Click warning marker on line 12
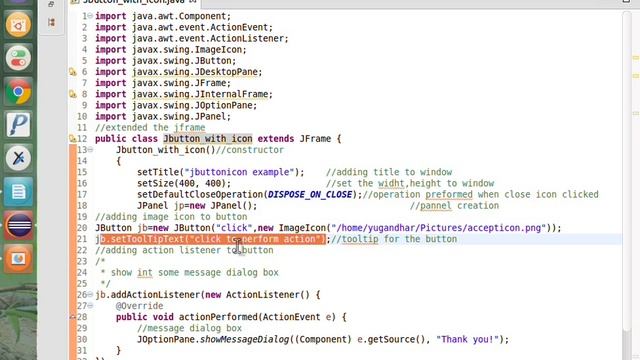 [x=73, y=139]
